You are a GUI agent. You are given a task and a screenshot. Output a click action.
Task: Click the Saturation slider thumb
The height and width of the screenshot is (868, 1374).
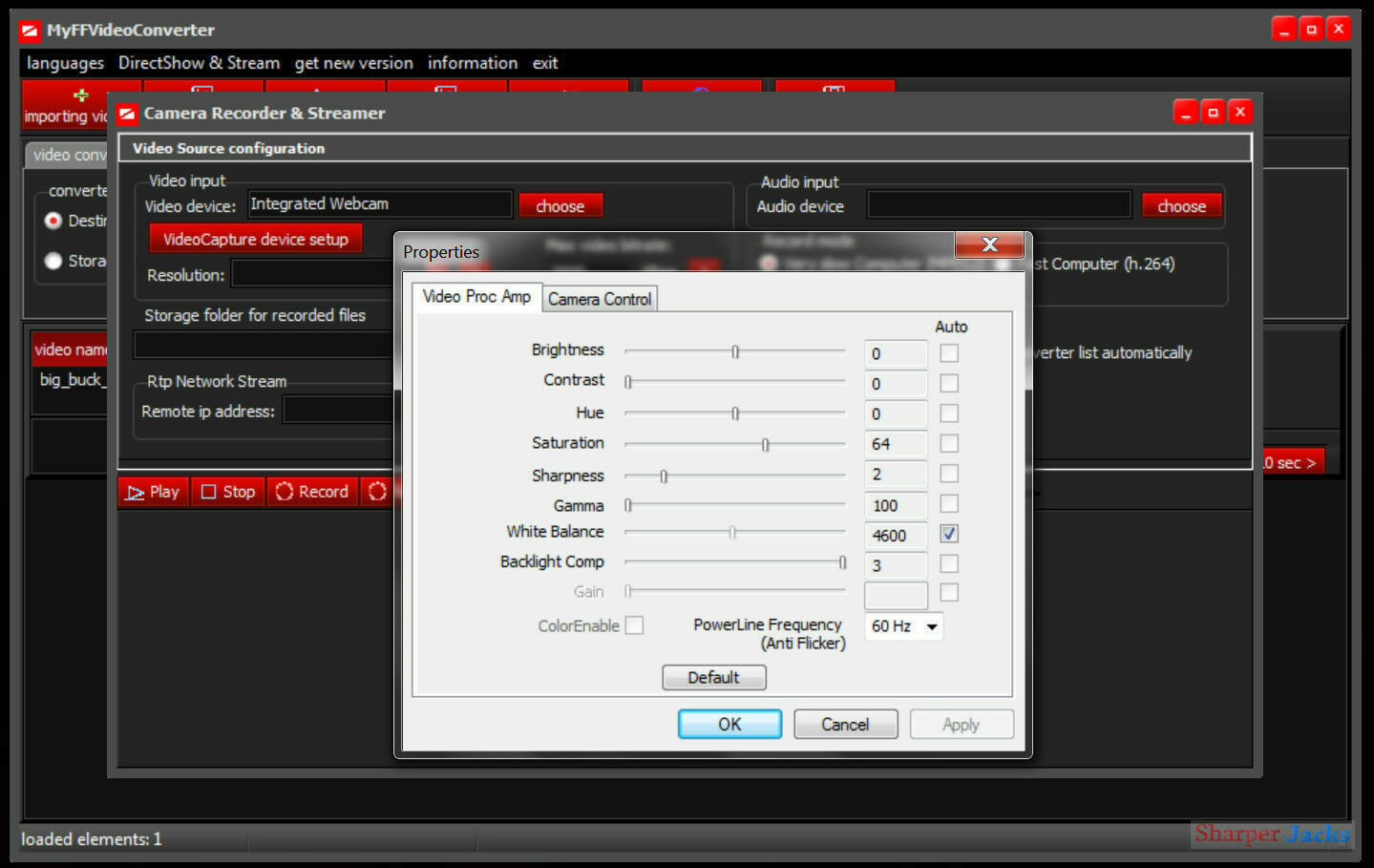coord(765,445)
